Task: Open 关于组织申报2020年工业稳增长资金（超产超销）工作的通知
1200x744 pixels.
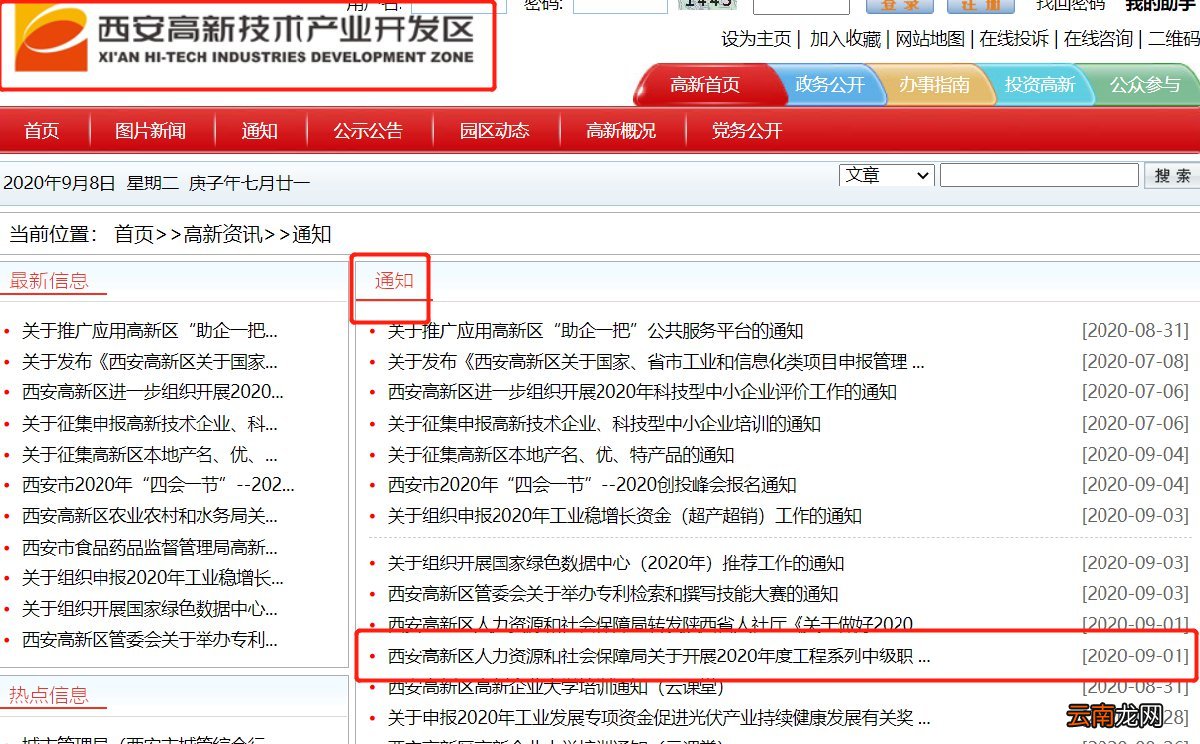Action: (x=625, y=516)
